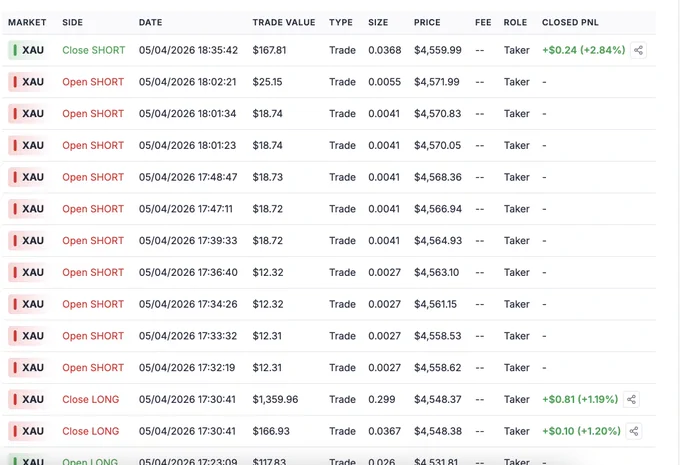Select the green Close SHORT side label

point(94,50)
